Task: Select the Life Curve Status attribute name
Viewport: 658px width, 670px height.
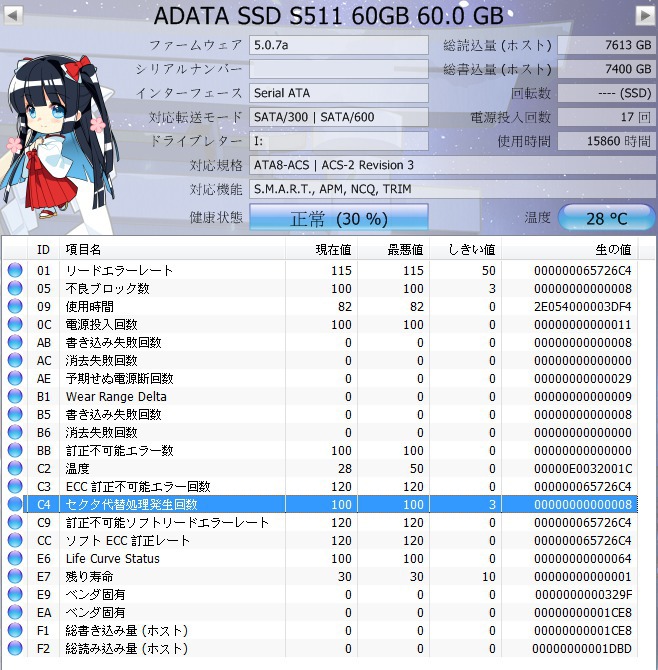Action: [x=113, y=558]
